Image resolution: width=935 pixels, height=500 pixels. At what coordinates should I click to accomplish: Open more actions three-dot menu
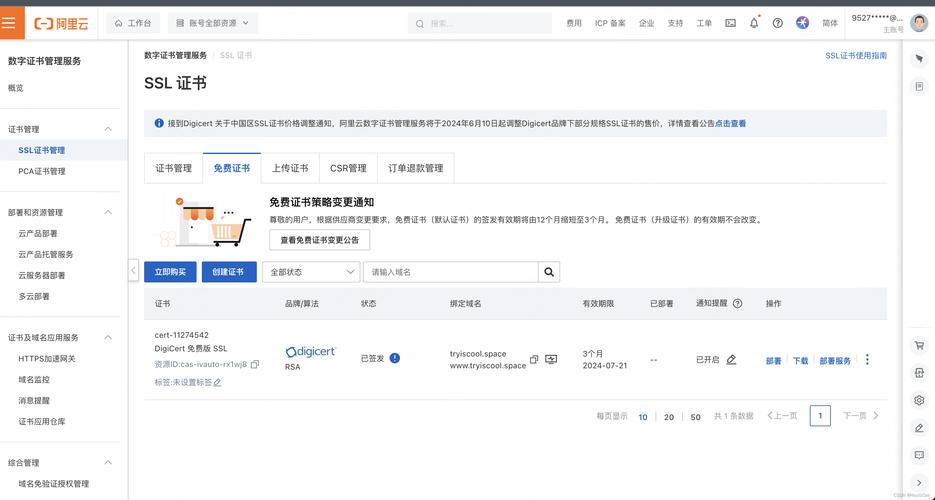coord(867,359)
